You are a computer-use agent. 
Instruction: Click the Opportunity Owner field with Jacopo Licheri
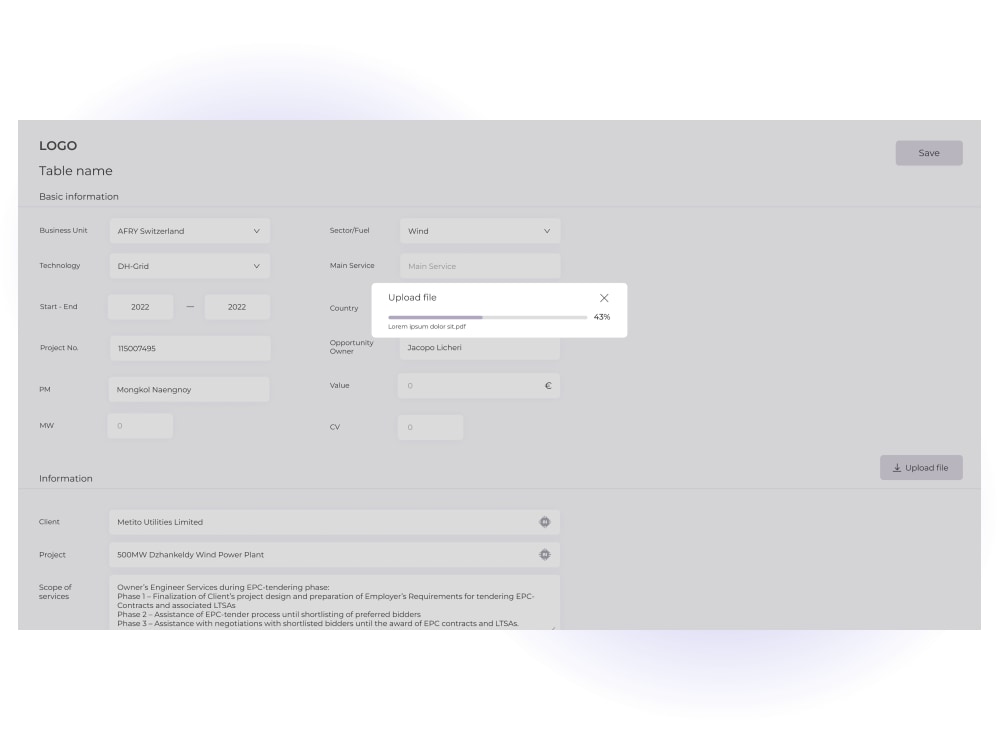point(480,347)
